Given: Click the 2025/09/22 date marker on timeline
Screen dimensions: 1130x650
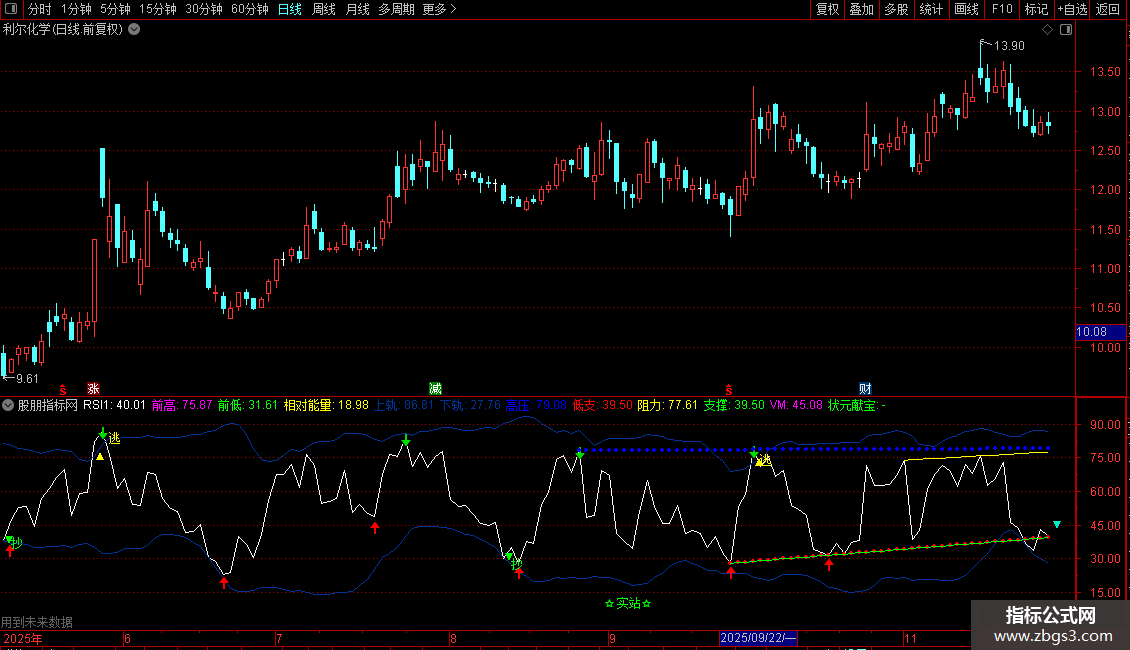Looking at the screenshot, I should coord(758,637).
